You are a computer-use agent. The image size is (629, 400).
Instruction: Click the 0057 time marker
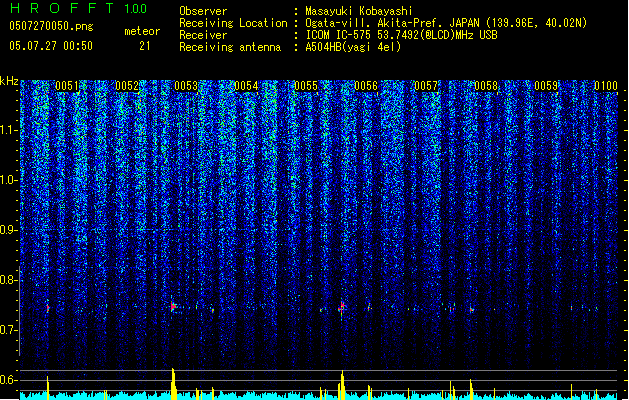tap(426, 86)
